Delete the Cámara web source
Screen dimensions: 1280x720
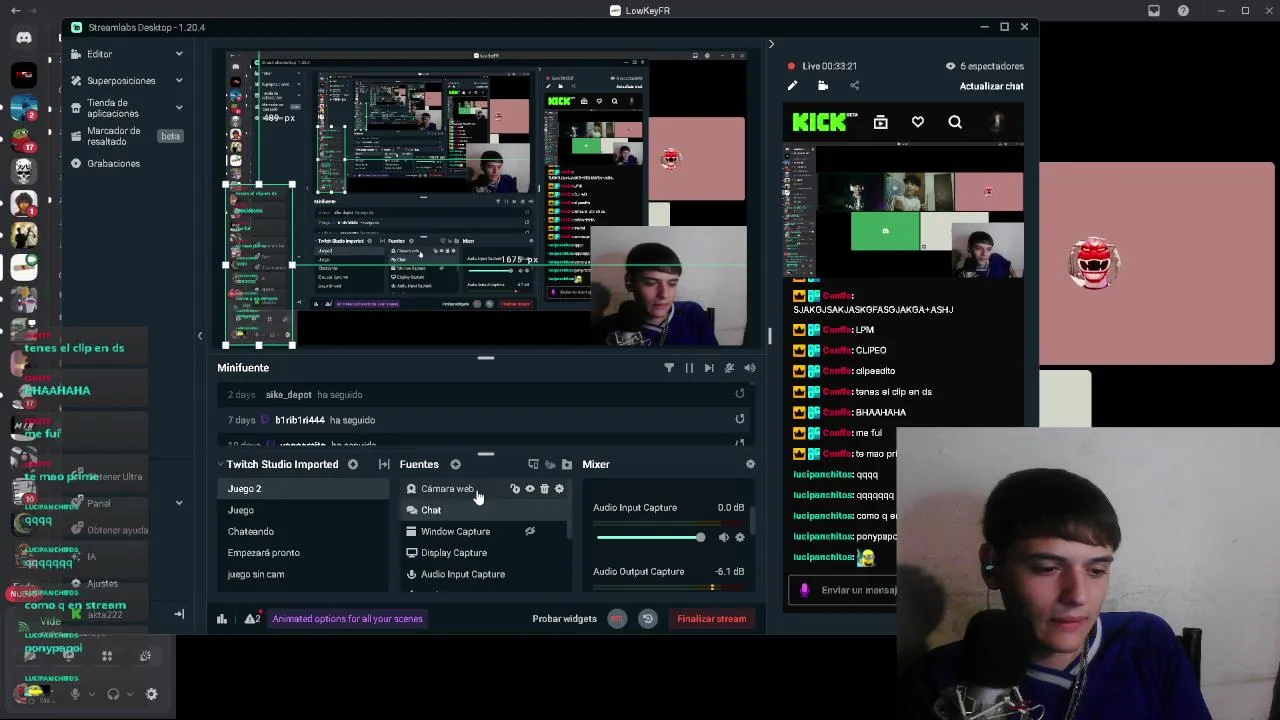[x=544, y=489]
